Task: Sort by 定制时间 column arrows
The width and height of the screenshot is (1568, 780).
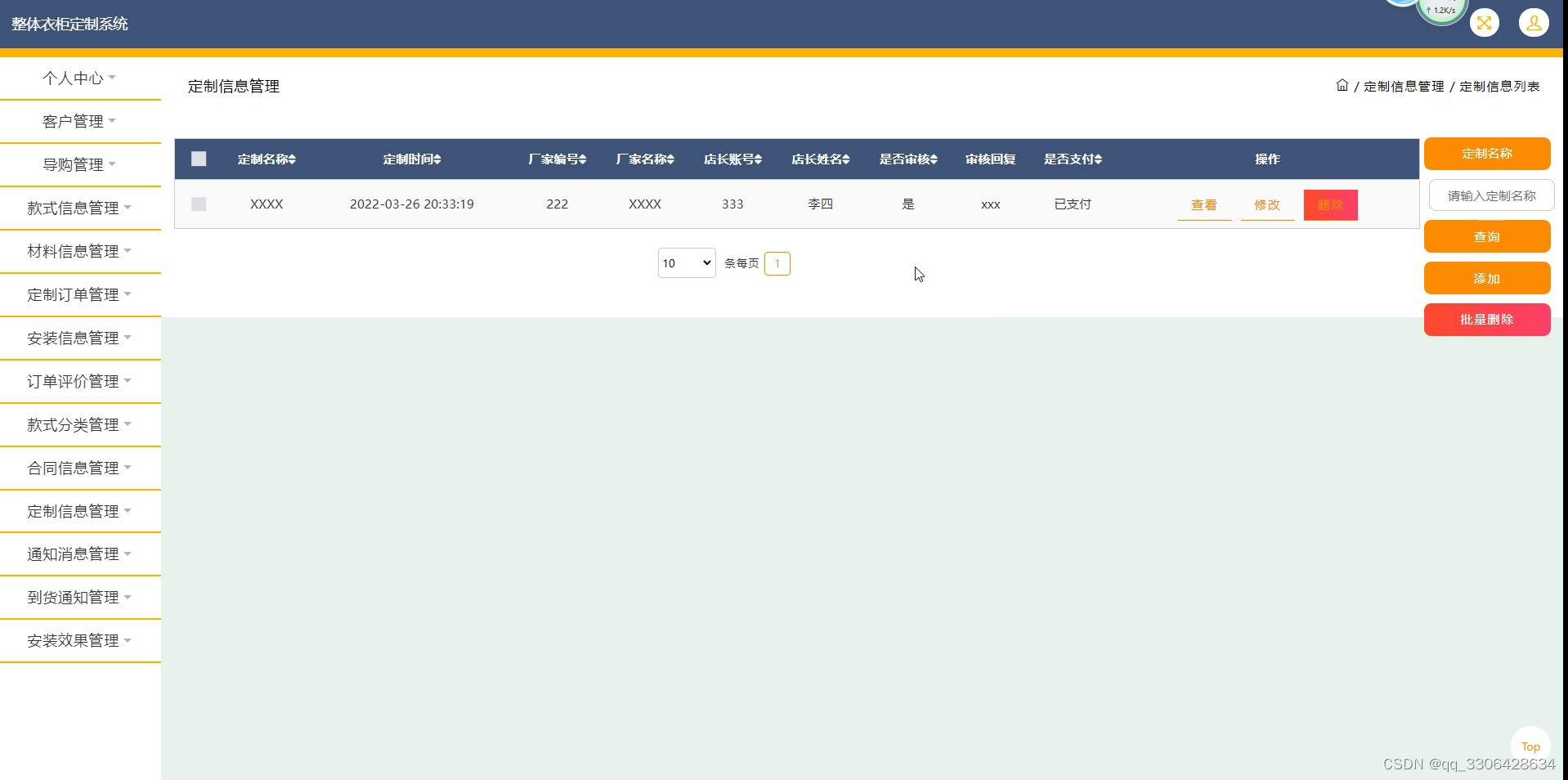Action: coord(437,159)
